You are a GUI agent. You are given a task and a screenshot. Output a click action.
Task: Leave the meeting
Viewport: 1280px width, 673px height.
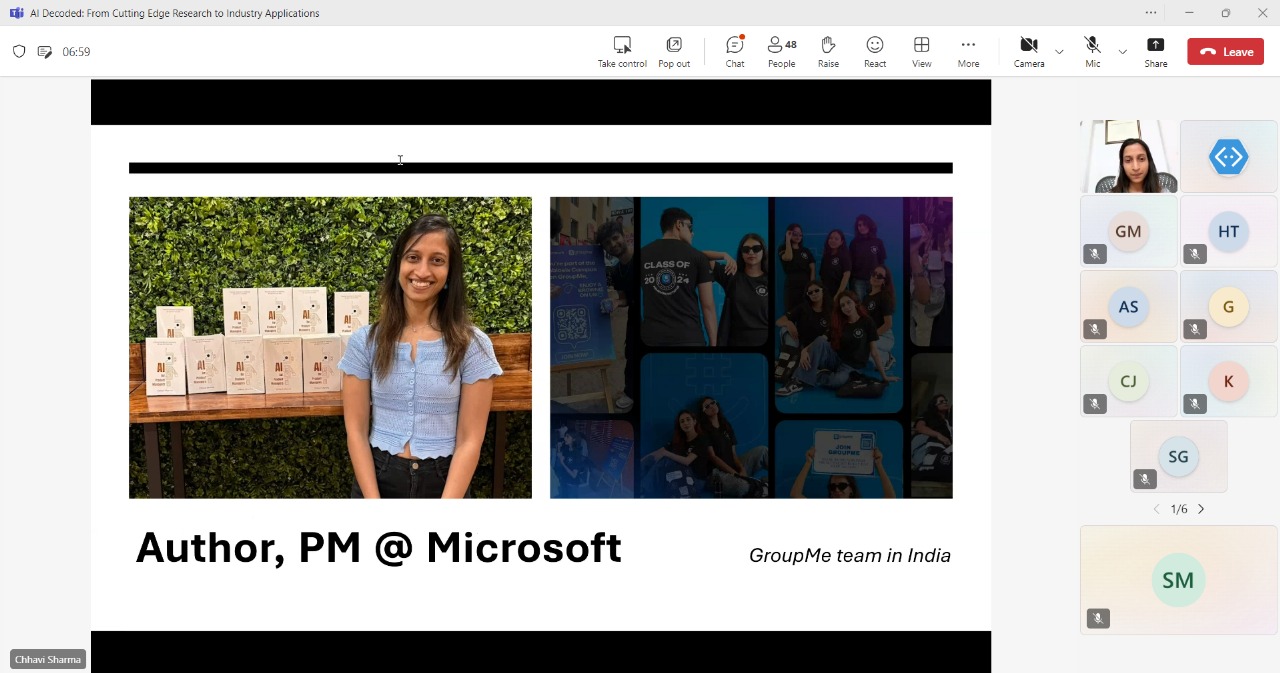(x=1226, y=52)
